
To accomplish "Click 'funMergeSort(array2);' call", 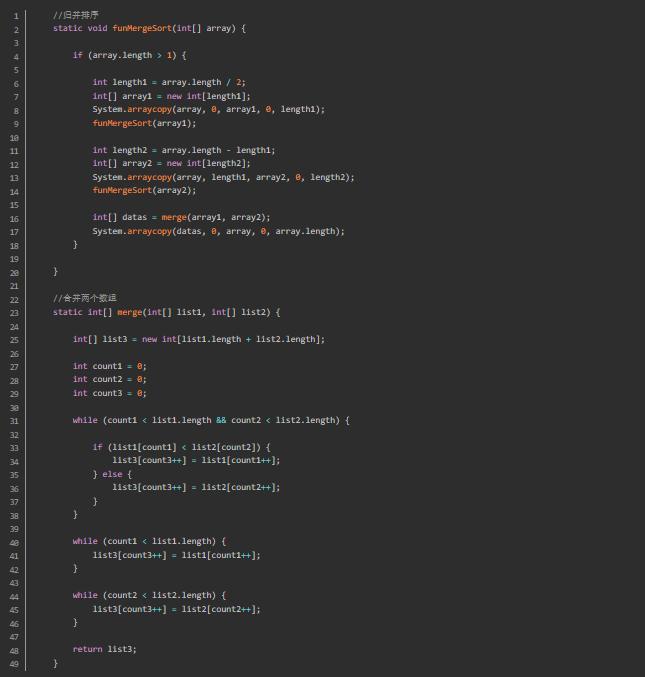I will click(x=144, y=190).
